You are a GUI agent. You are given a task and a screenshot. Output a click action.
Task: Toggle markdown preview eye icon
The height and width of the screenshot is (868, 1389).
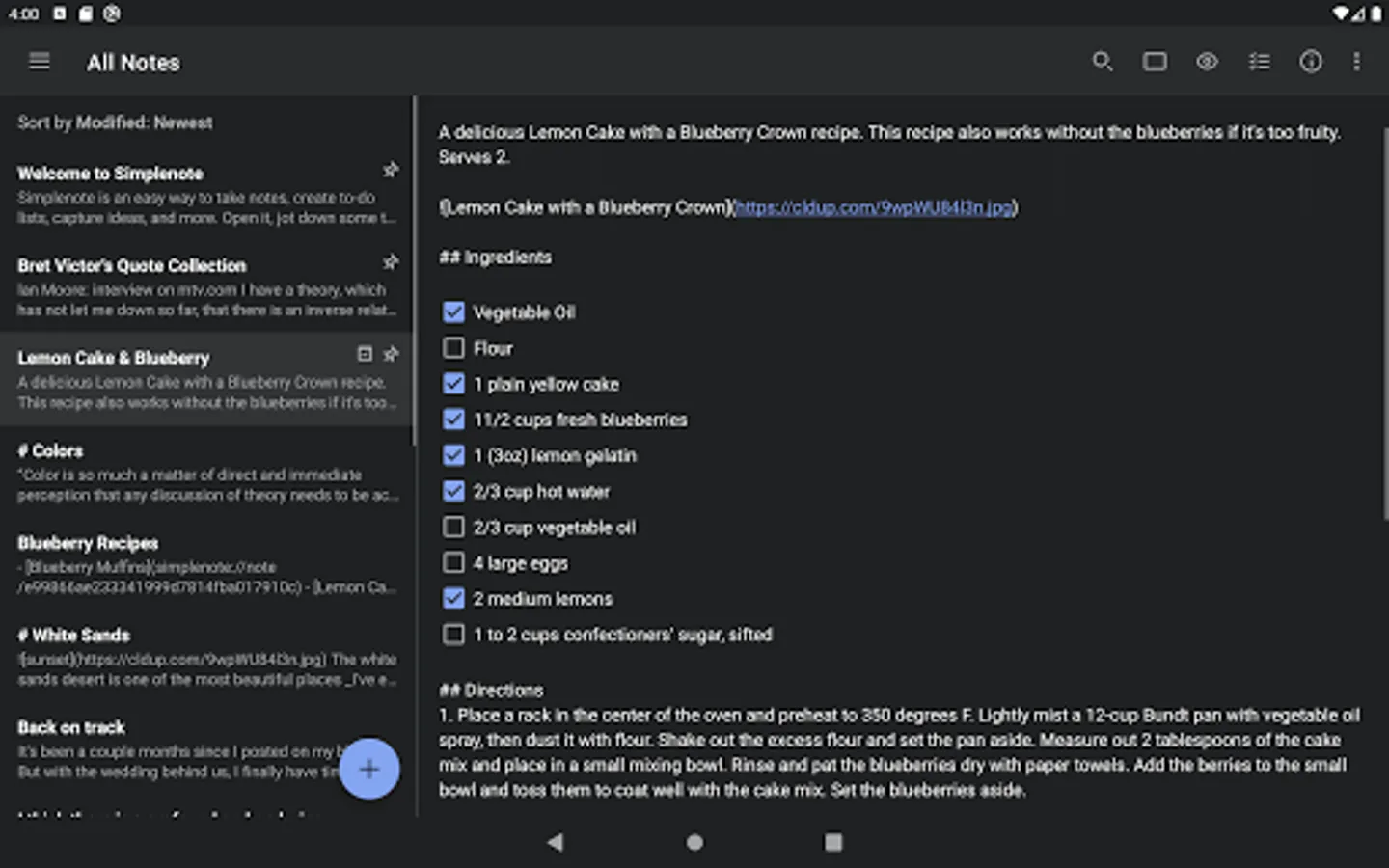click(1207, 62)
